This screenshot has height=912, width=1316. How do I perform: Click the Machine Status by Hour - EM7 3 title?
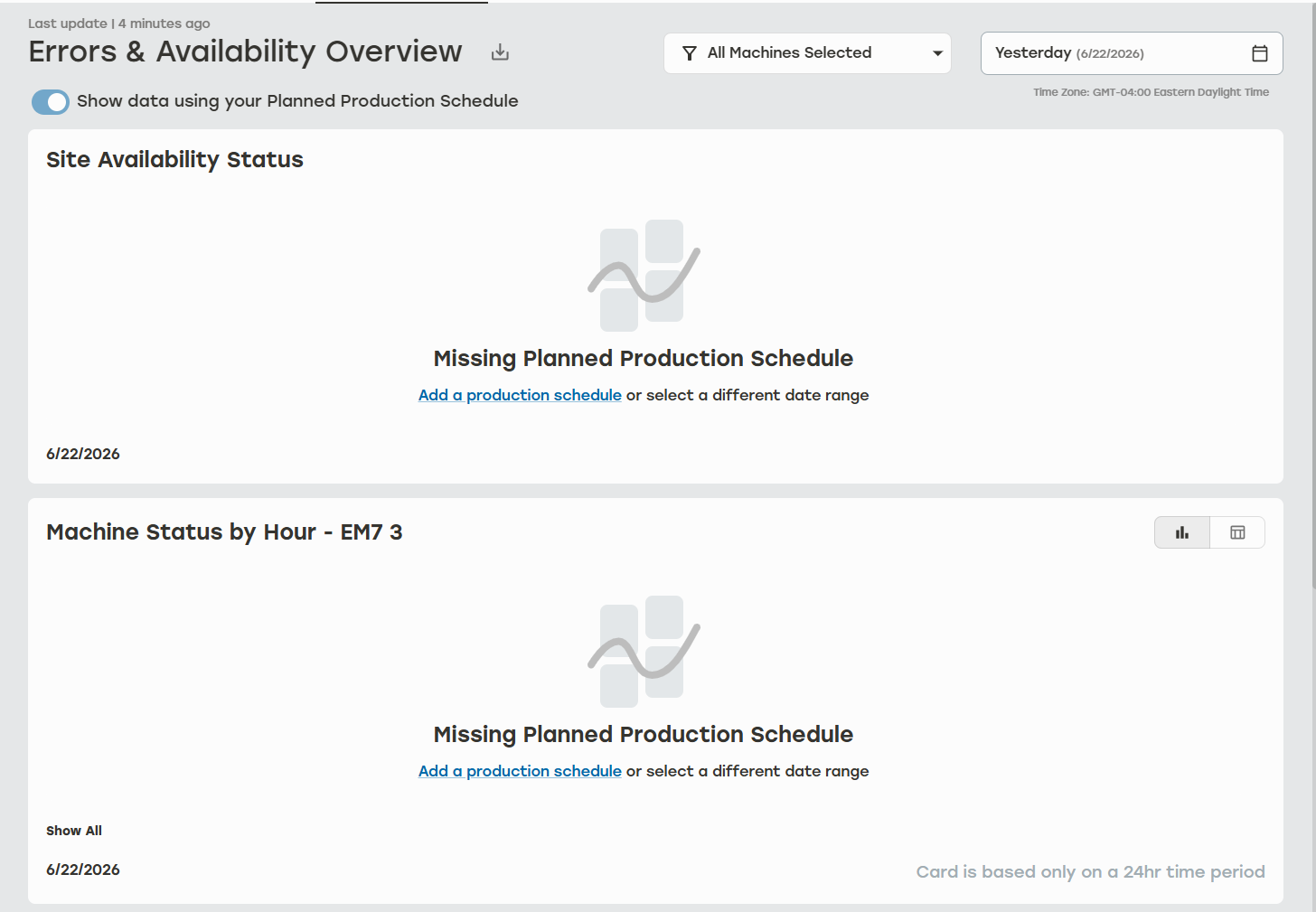[x=224, y=531]
